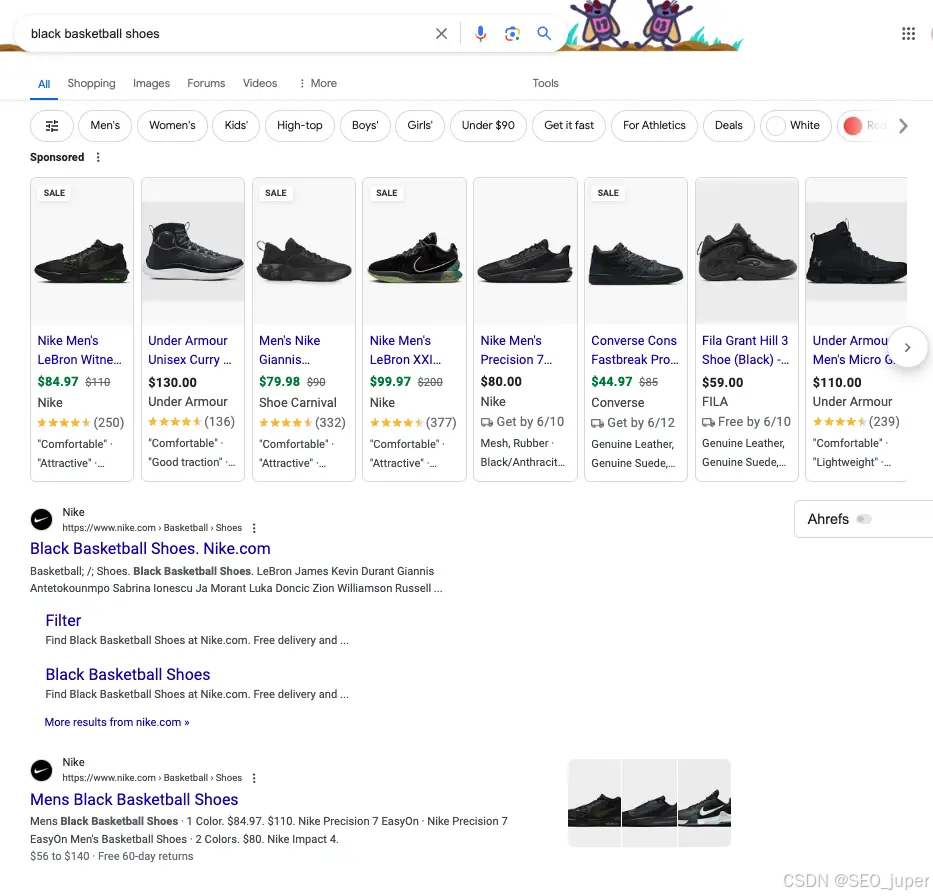Submit search with the magnifier icon

tap(544, 33)
